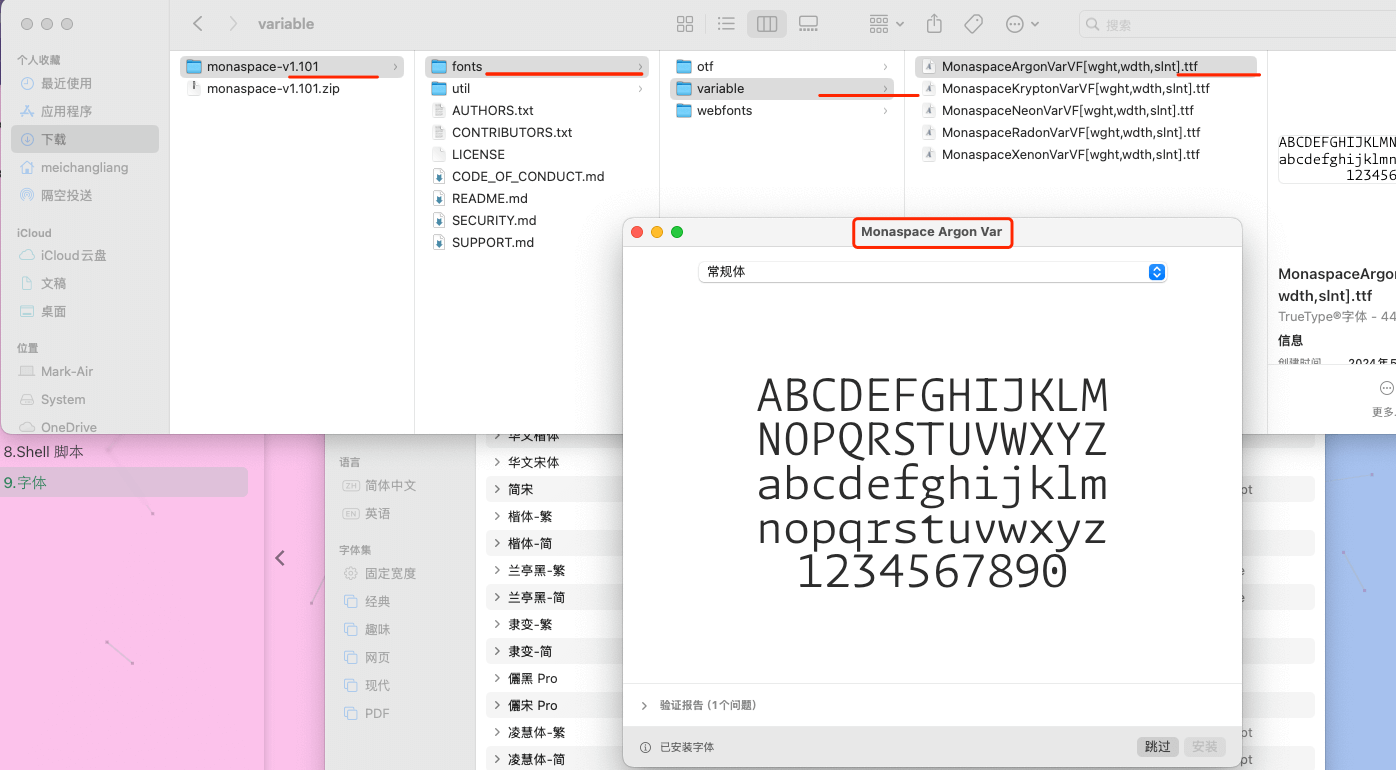Switch Finder to icon view
Viewport: 1396px width, 770px height.
[685, 24]
